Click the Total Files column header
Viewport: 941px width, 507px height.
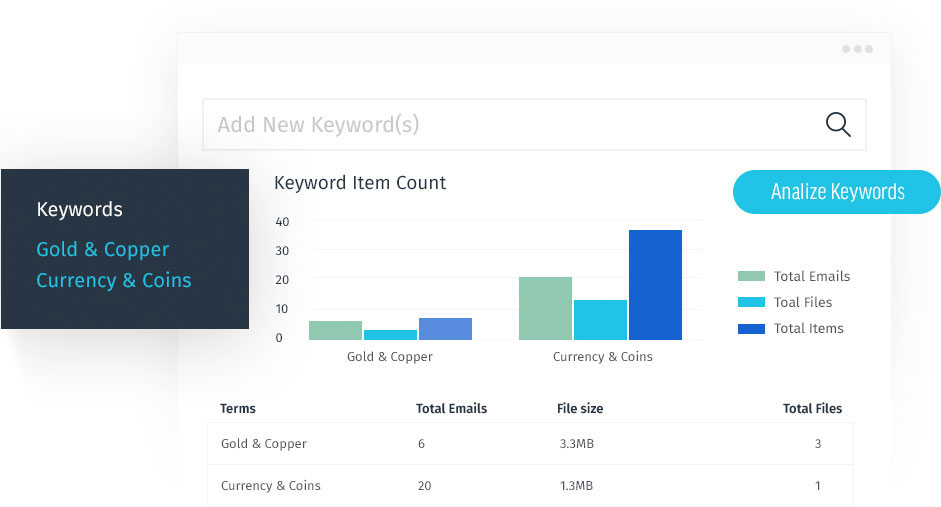tap(812, 408)
